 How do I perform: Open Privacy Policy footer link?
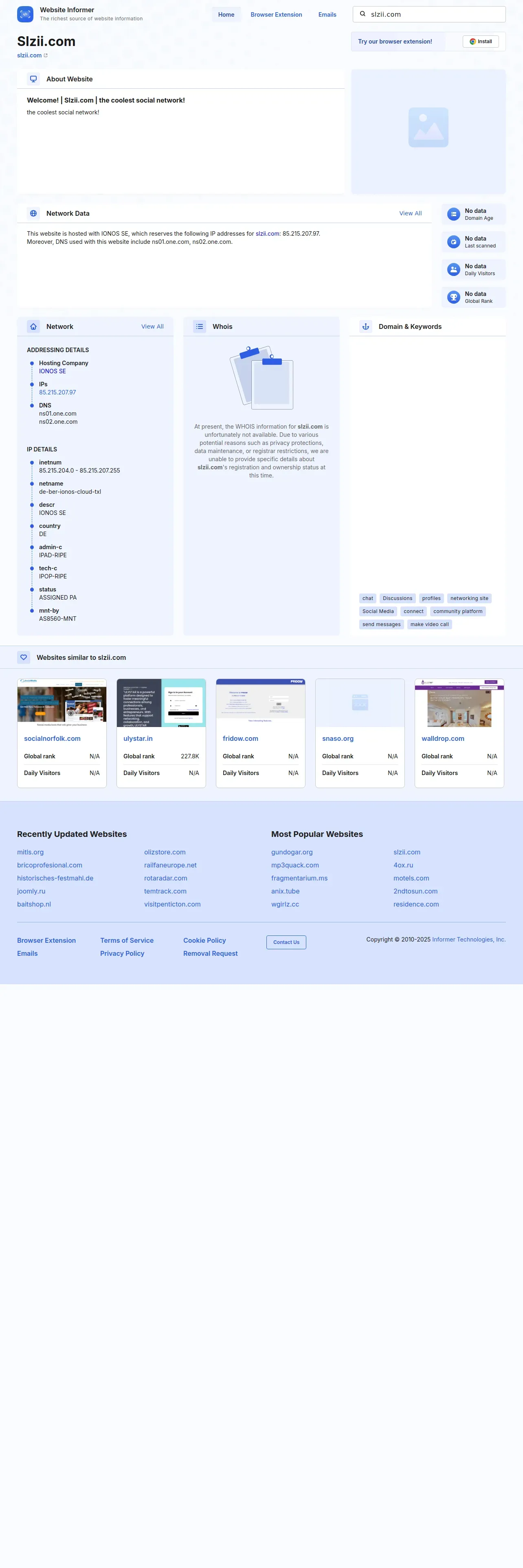(122, 954)
